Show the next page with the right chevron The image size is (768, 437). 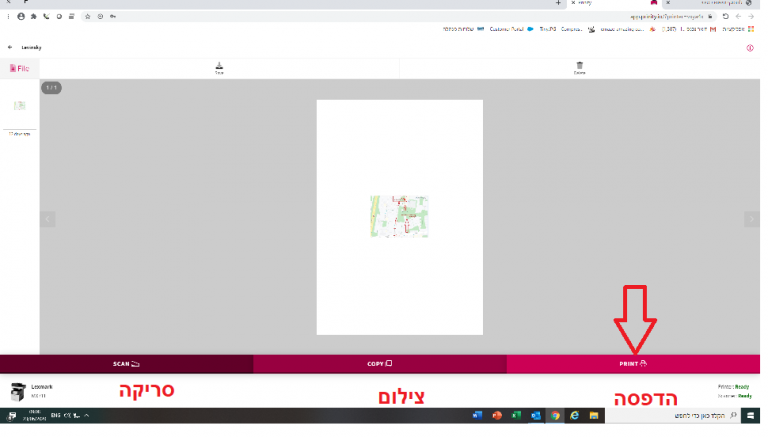point(752,219)
